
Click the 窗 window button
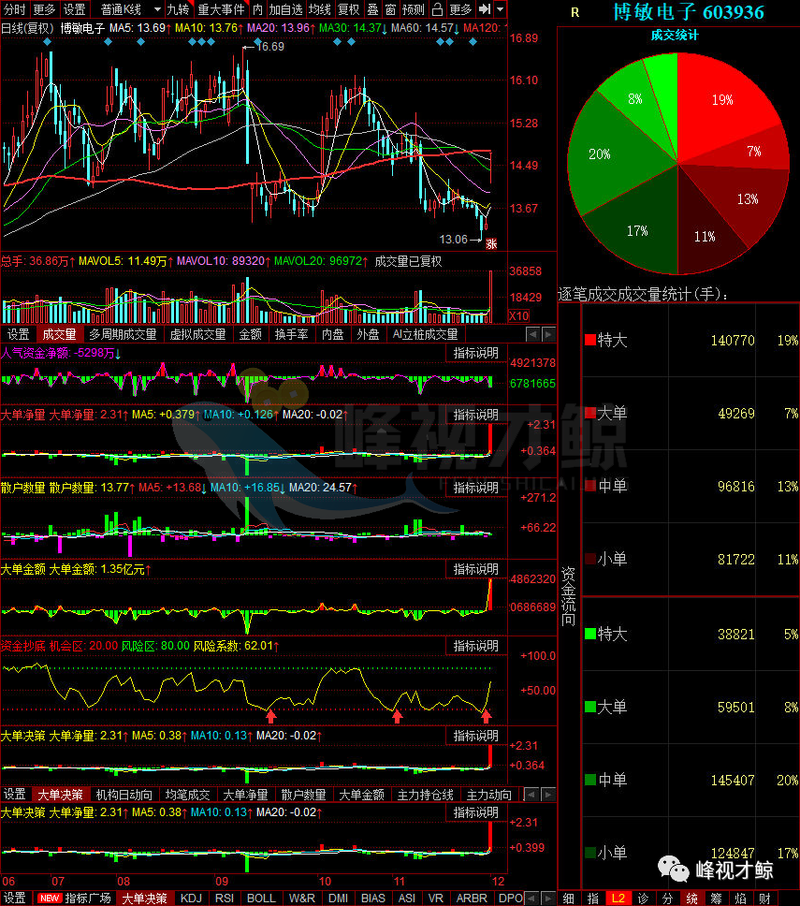pyautogui.click(x=390, y=9)
